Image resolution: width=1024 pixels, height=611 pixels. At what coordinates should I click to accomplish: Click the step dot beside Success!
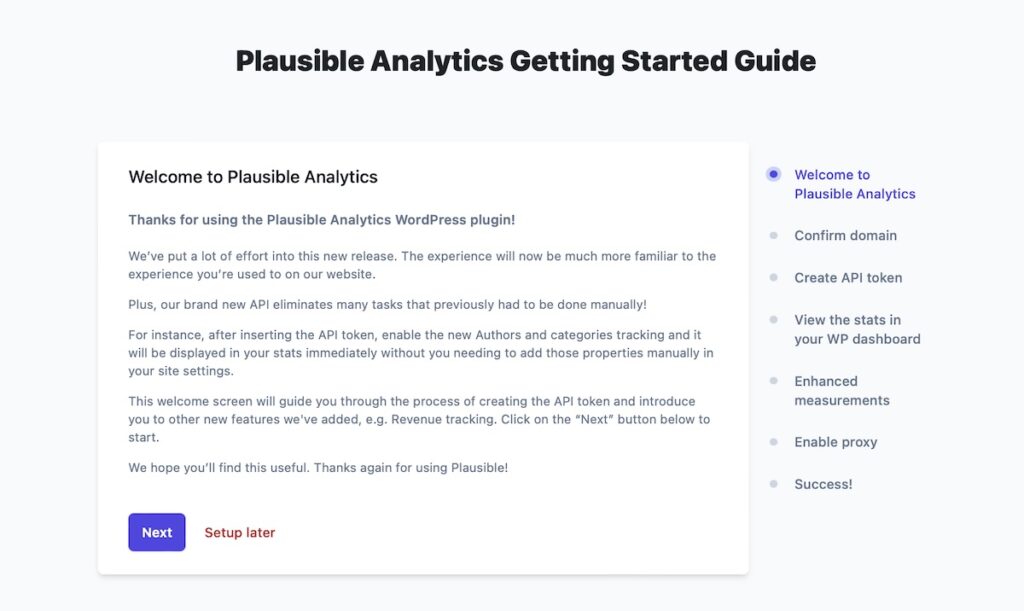[x=773, y=483]
